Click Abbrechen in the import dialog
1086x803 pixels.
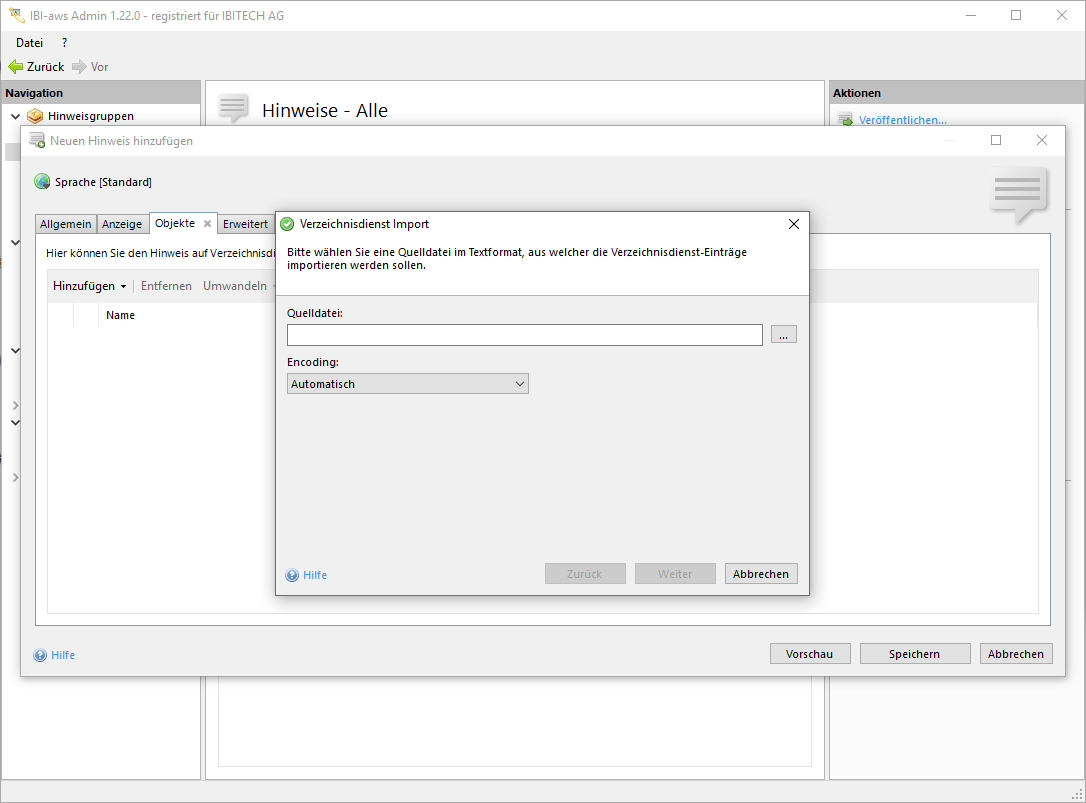tap(761, 574)
